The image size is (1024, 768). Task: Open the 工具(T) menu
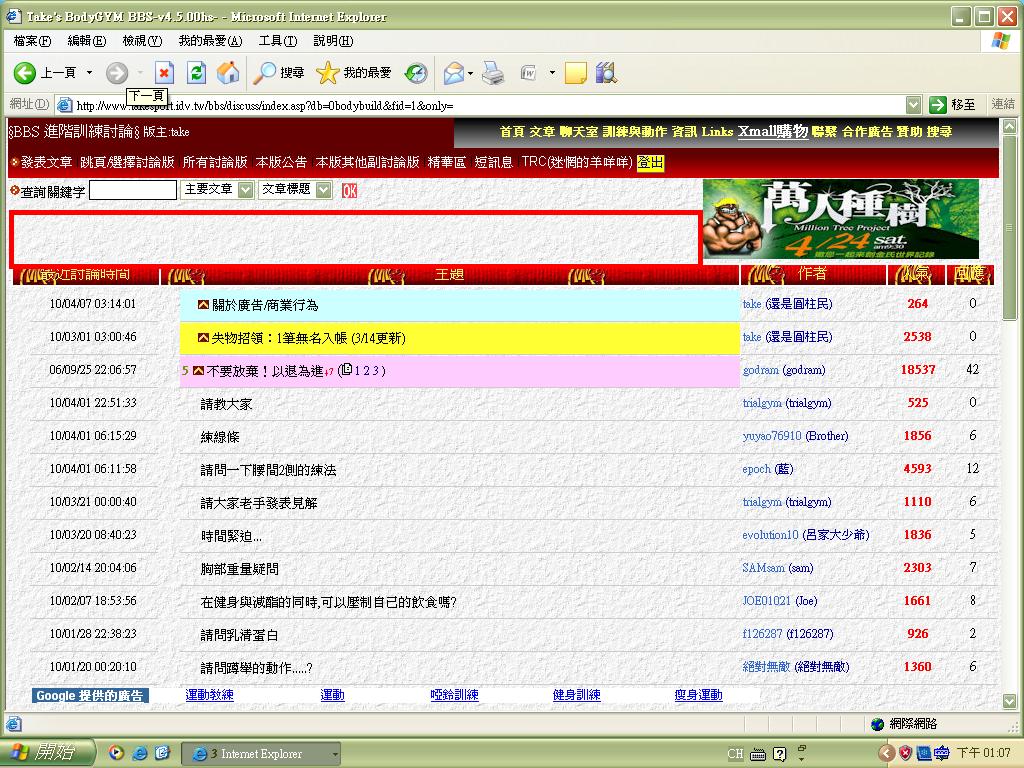click(278, 41)
